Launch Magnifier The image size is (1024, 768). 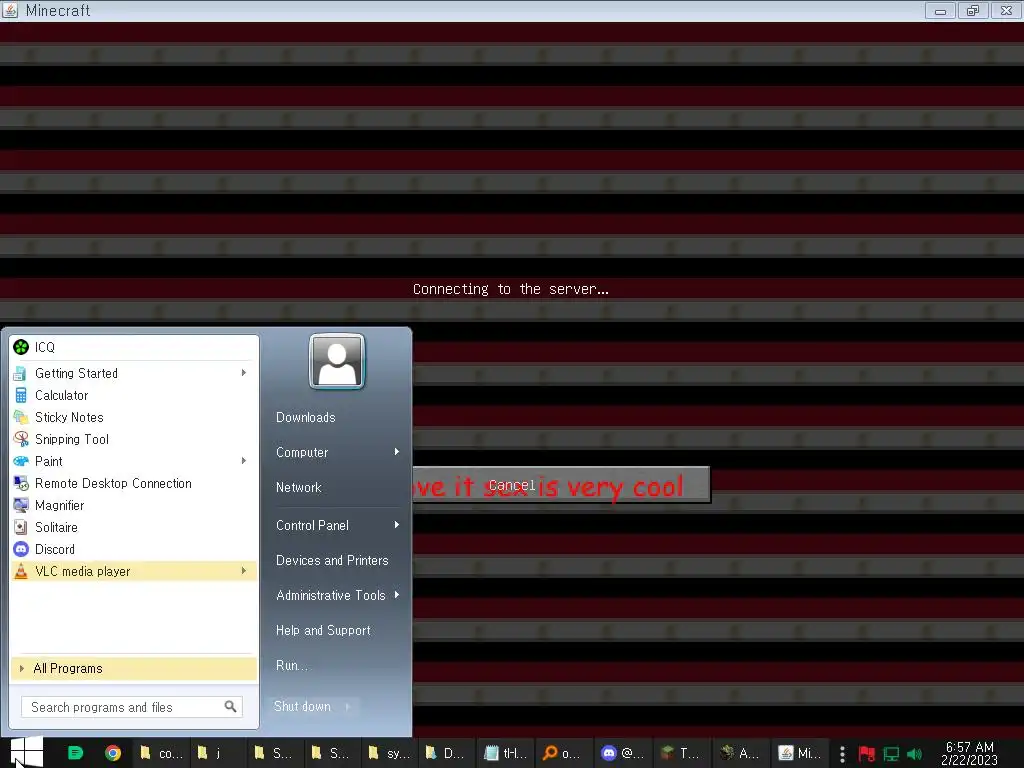click(134, 505)
